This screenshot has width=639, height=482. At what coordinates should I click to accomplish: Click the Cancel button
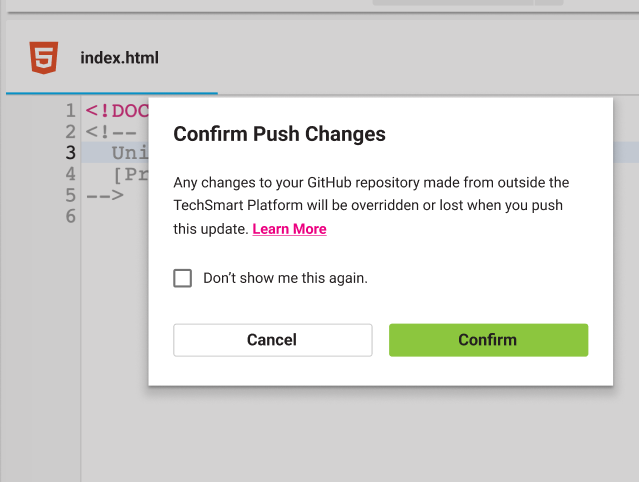(273, 340)
